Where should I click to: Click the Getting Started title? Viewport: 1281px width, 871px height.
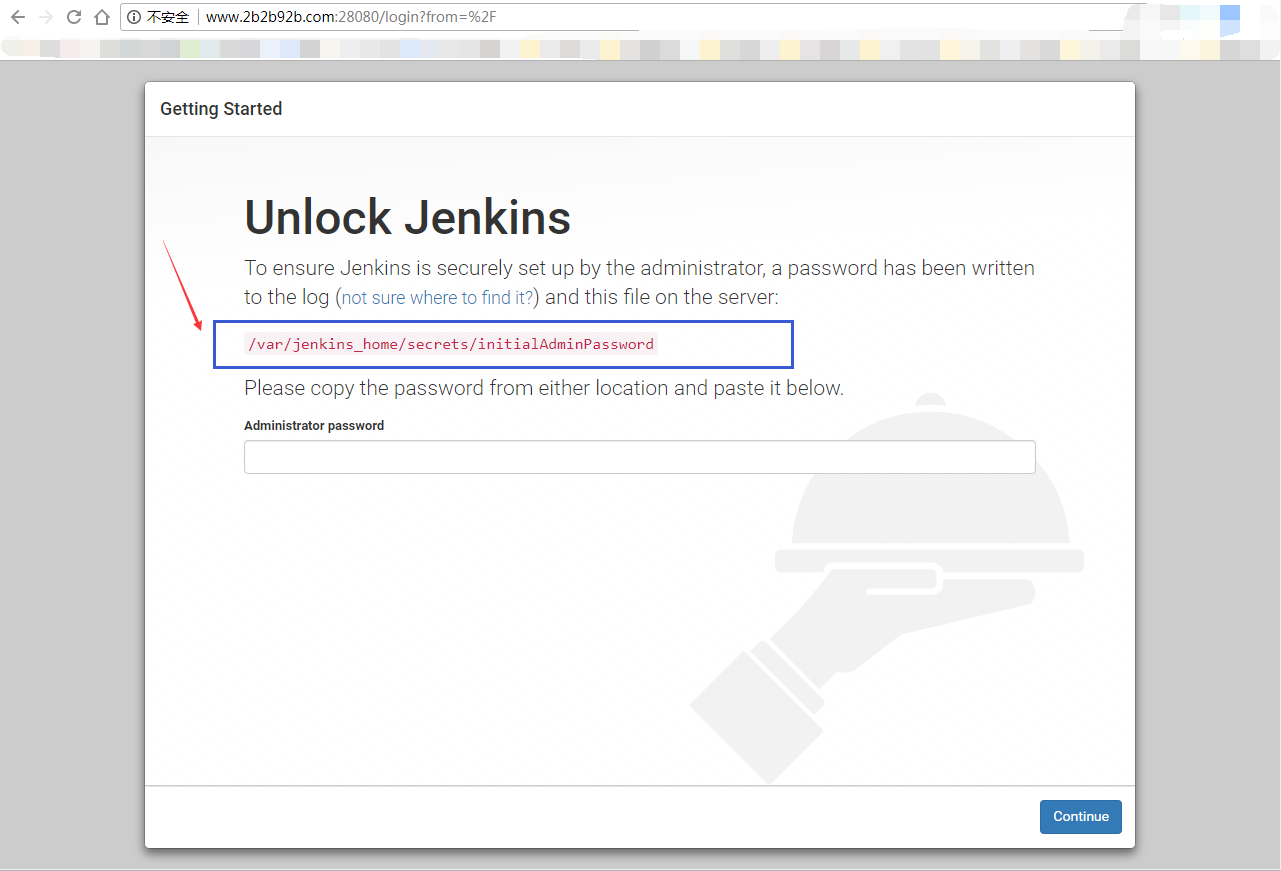point(221,109)
